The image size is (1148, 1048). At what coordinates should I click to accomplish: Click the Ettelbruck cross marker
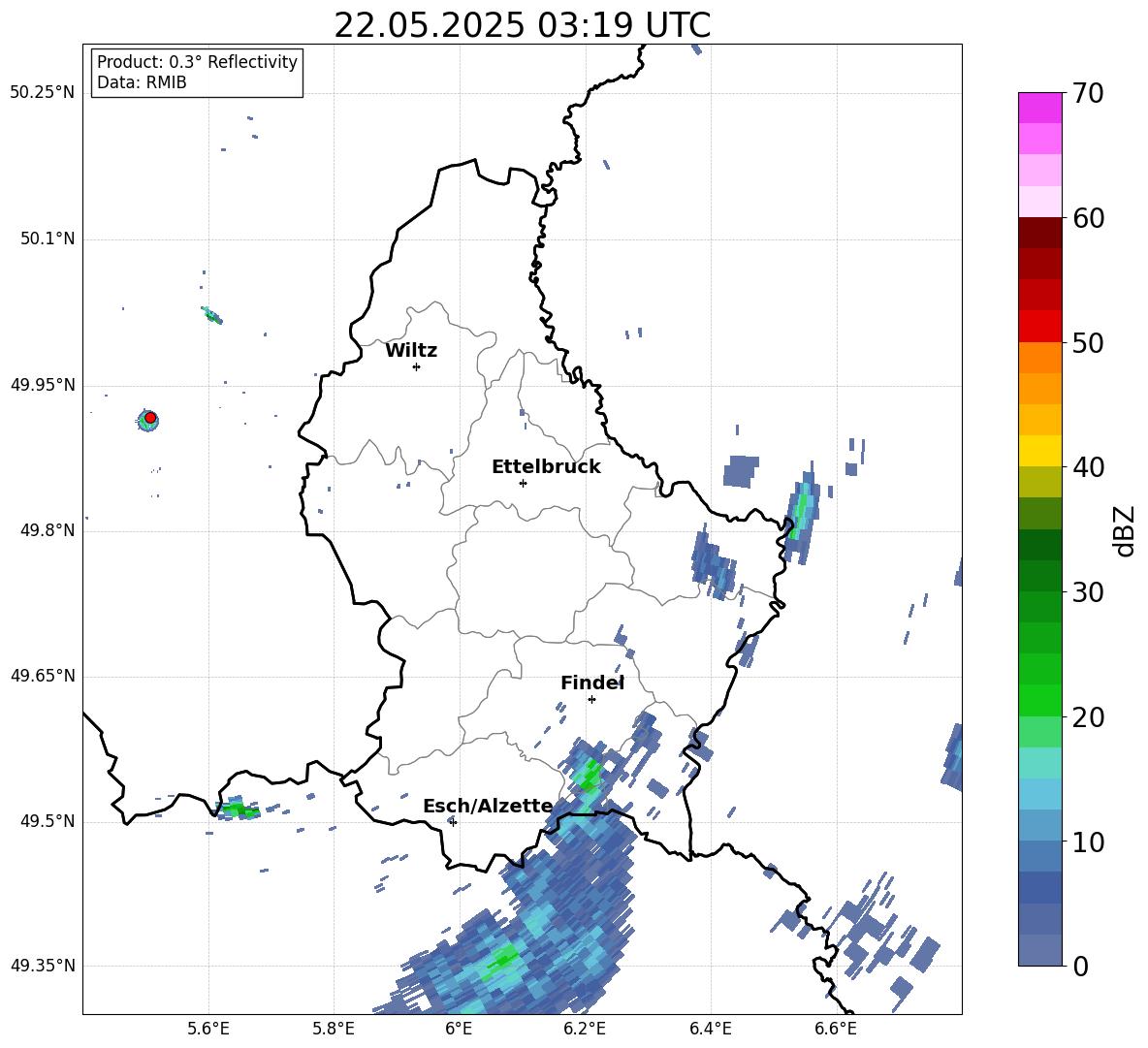(523, 483)
